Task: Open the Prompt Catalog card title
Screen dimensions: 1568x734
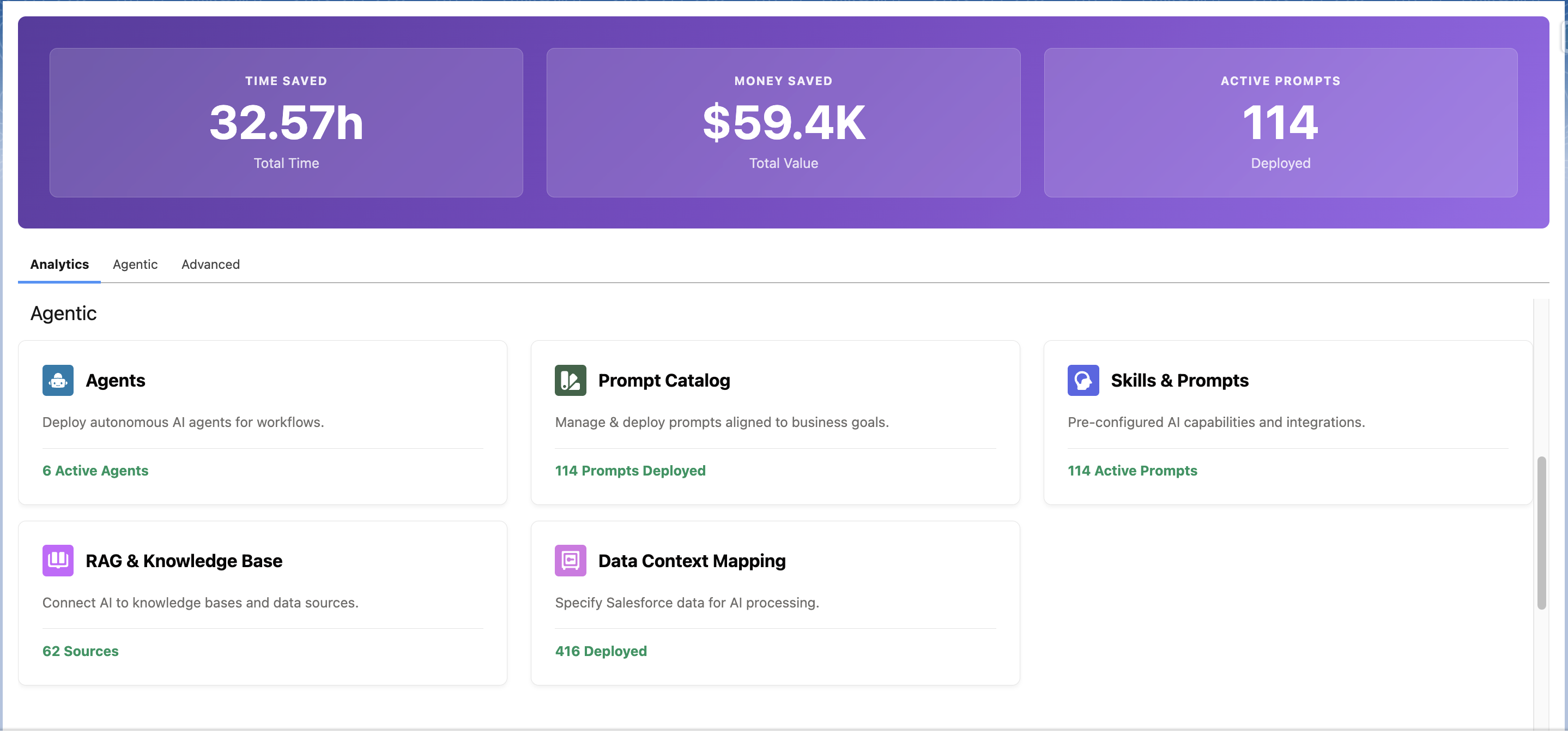Action: tap(664, 380)
